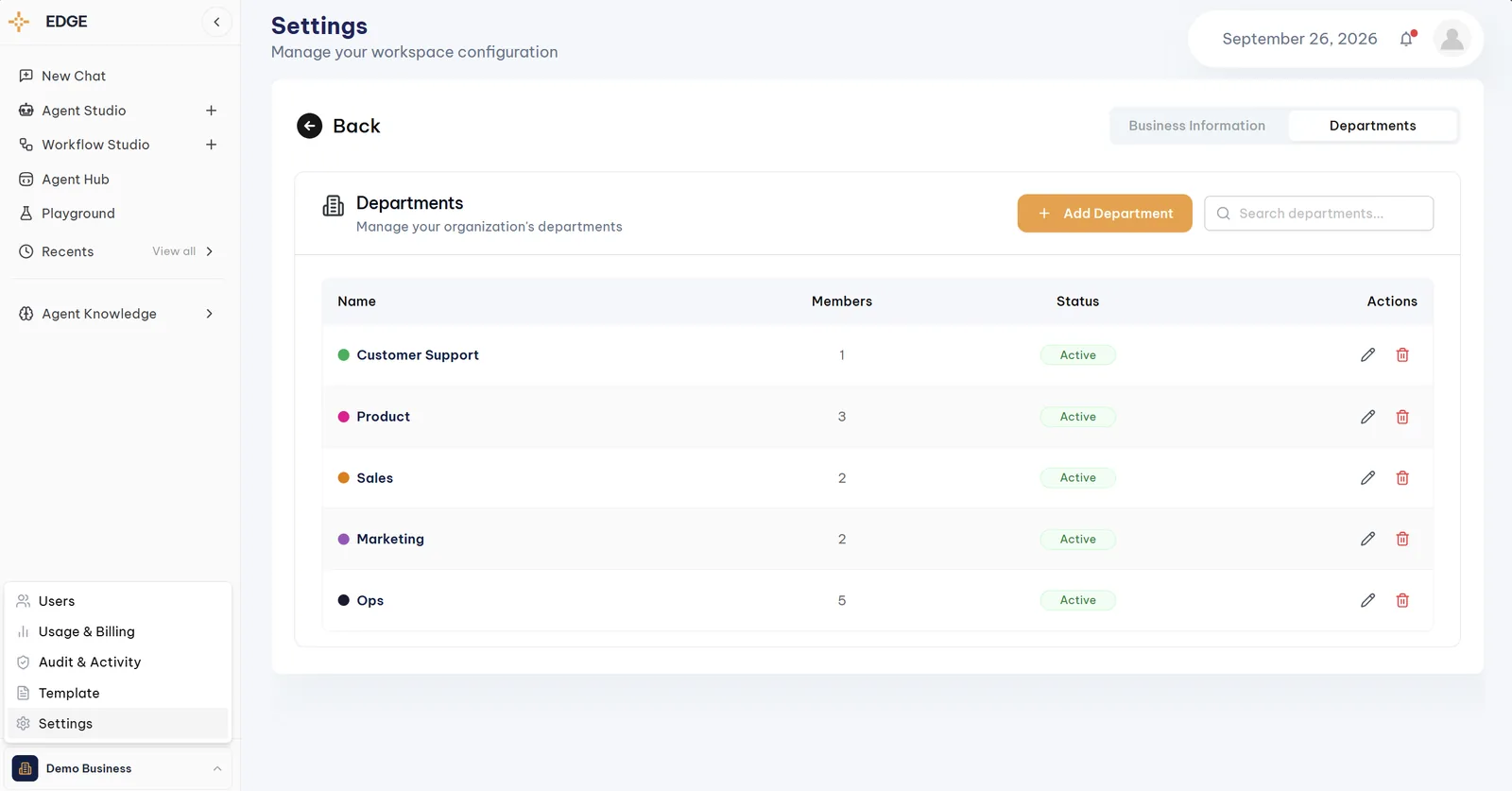Open user profile avatar

1452,39
